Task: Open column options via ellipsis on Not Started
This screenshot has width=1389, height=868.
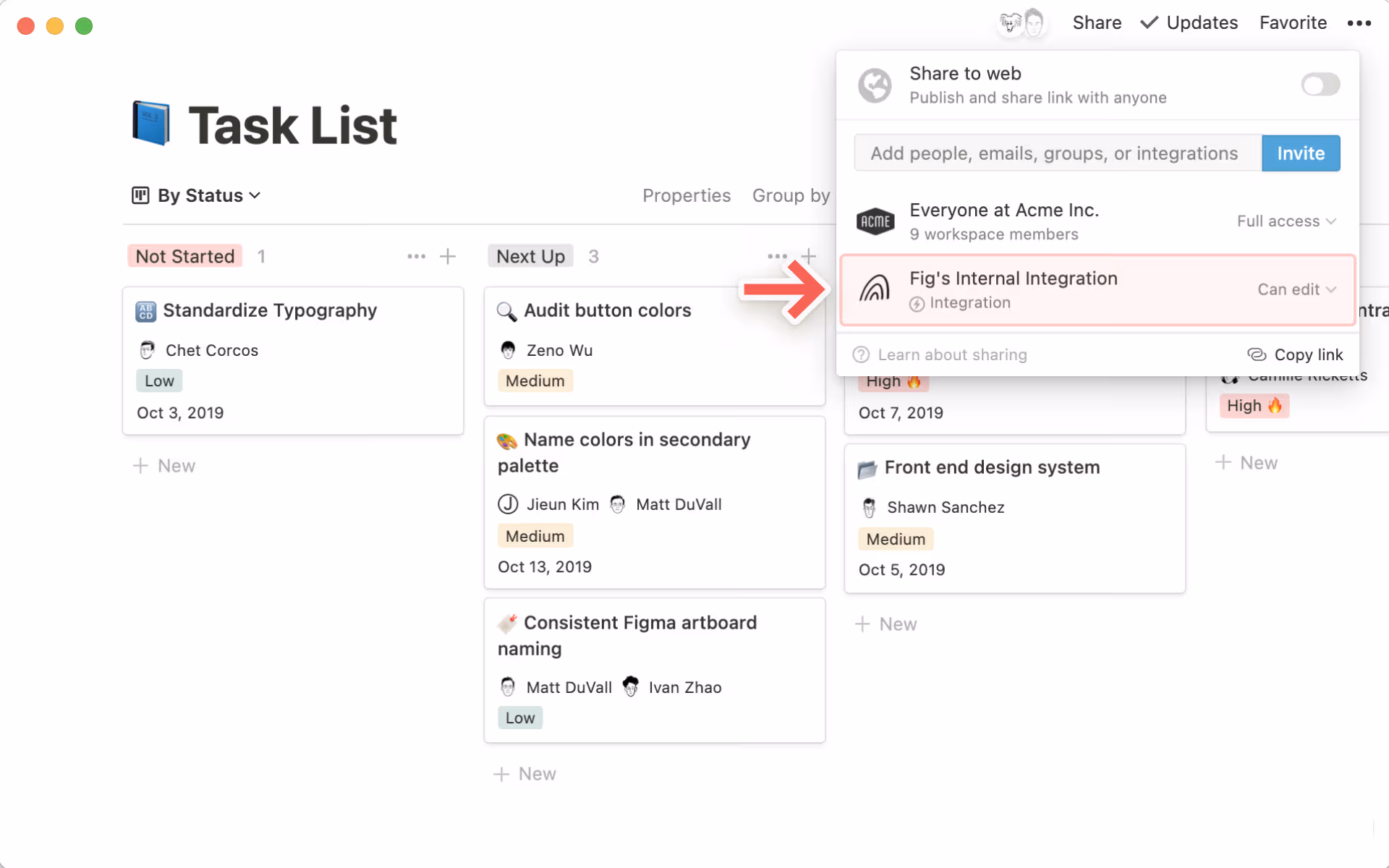Action: click(x=416, y=256)
